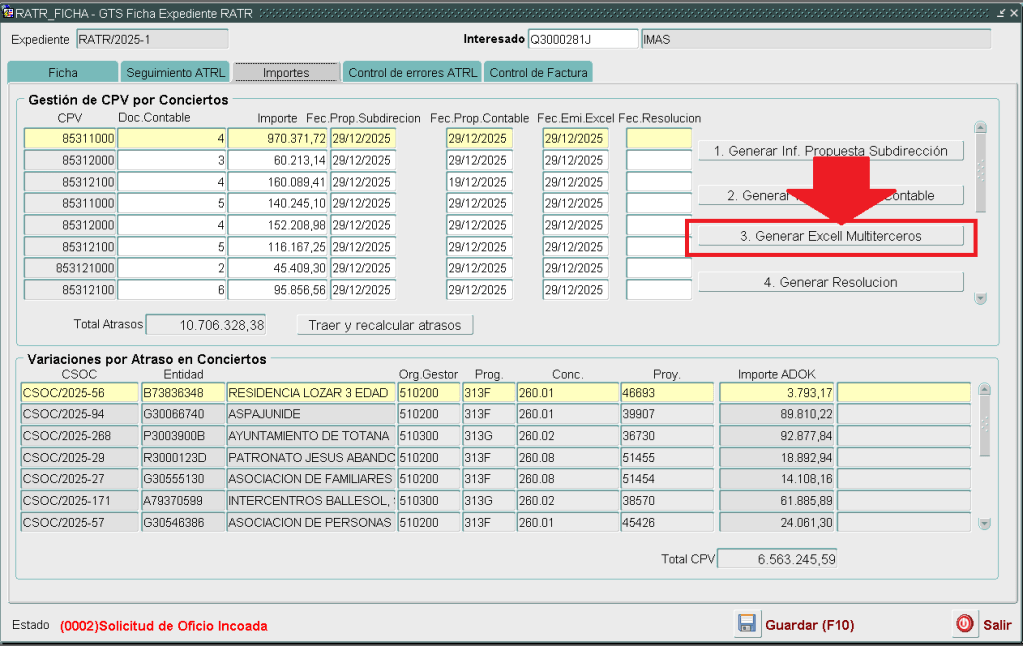Click 1. Generar Inf. Propuesta Subdirección

point(830,151)
